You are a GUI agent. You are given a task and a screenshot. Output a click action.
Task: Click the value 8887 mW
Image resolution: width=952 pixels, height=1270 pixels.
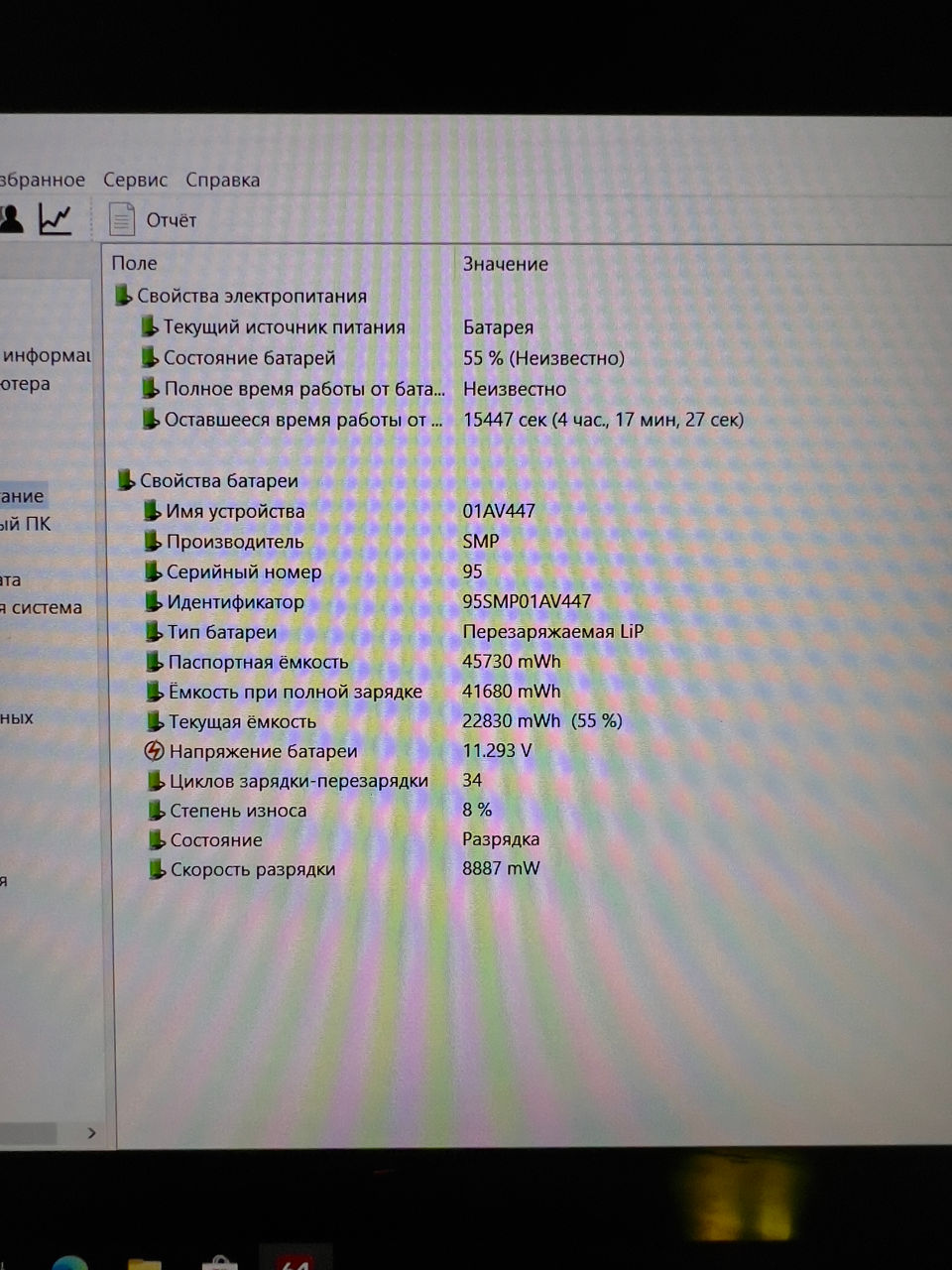pyautogui.click(x=502, y=868)
